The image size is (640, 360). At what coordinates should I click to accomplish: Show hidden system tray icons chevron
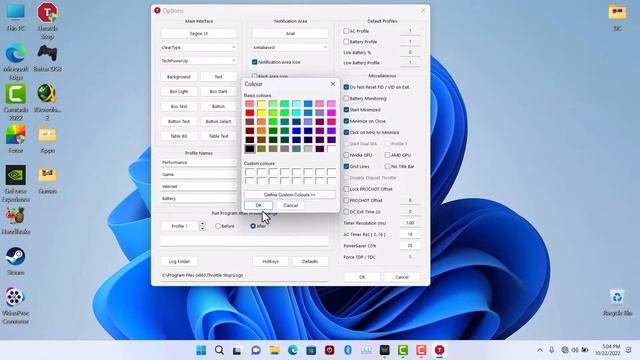[540, 350]
